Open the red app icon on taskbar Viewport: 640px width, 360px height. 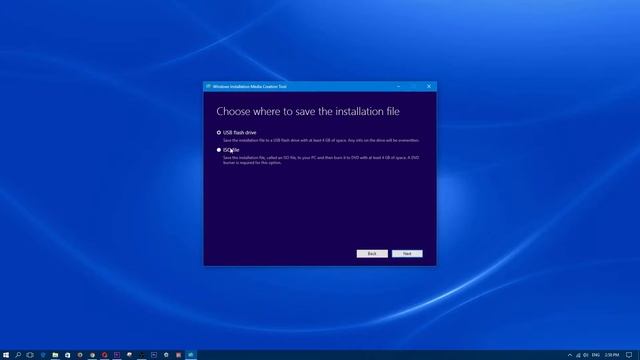104,355
